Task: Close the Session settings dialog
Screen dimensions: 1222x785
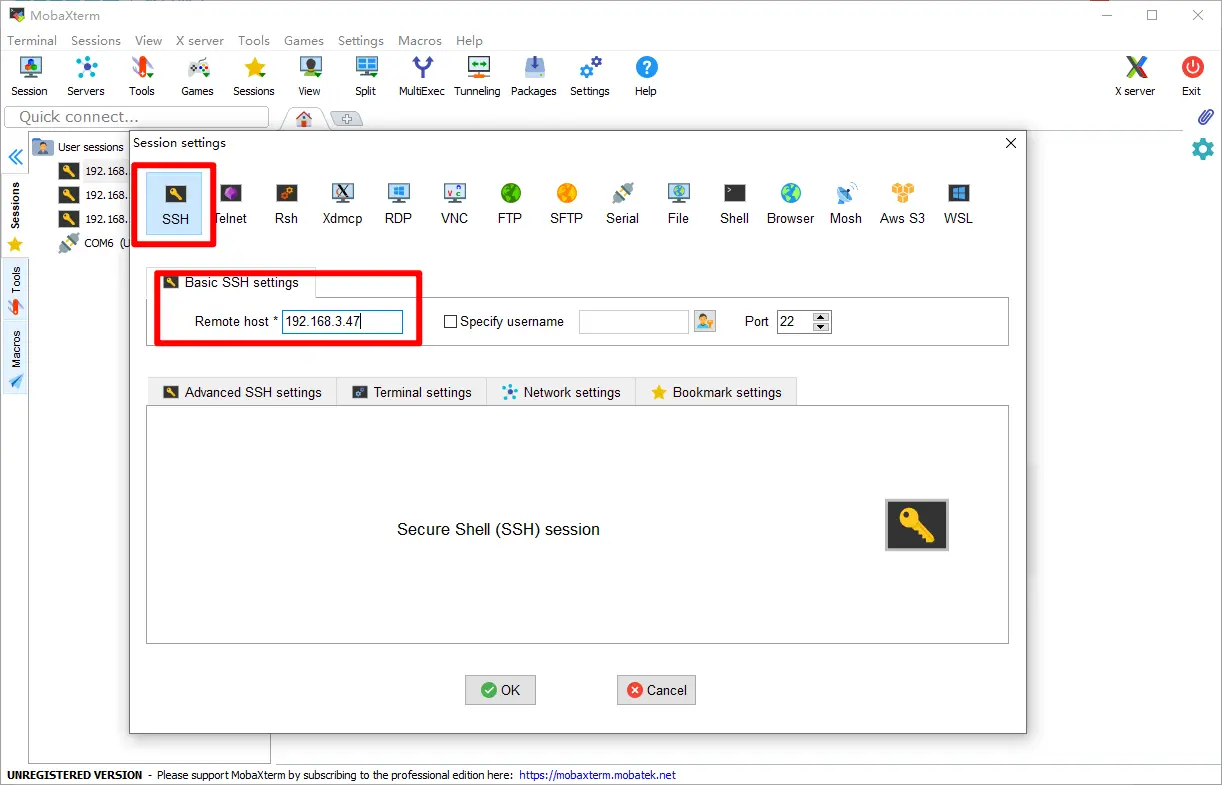Action: (1010, 143)
